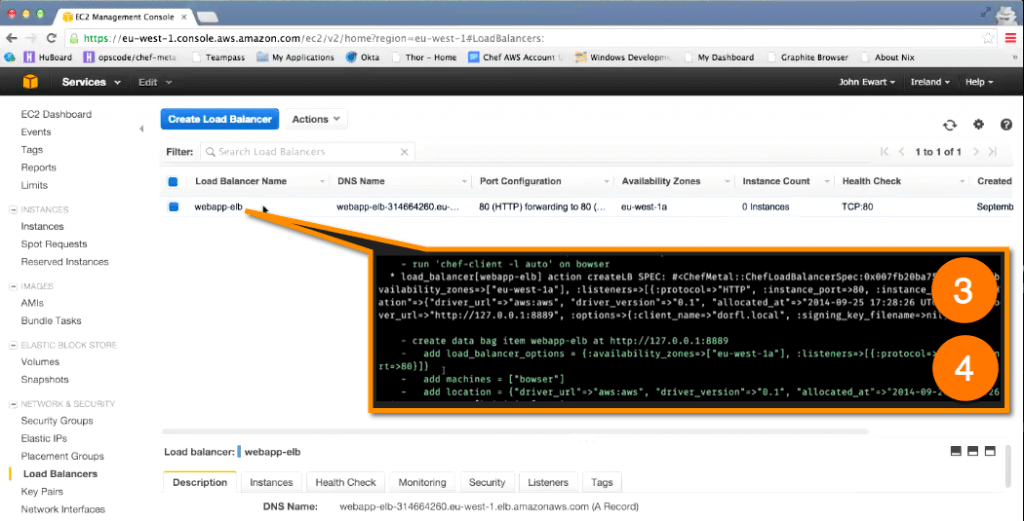
Task: Click the Search Load Balancers filter field
Action: [x=307, y=152]
